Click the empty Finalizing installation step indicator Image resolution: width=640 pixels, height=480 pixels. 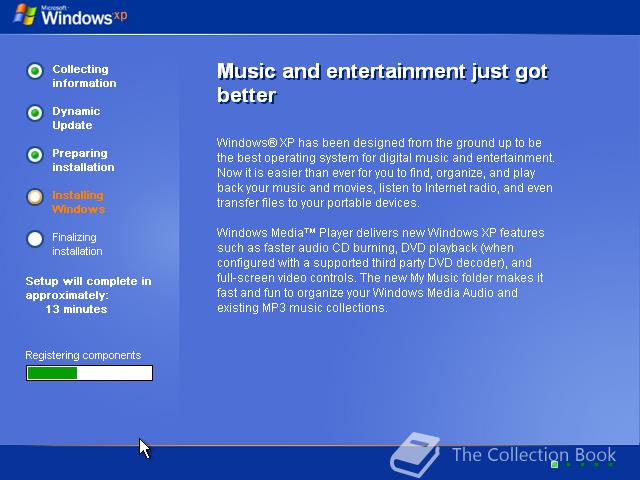tap(35, 239)
